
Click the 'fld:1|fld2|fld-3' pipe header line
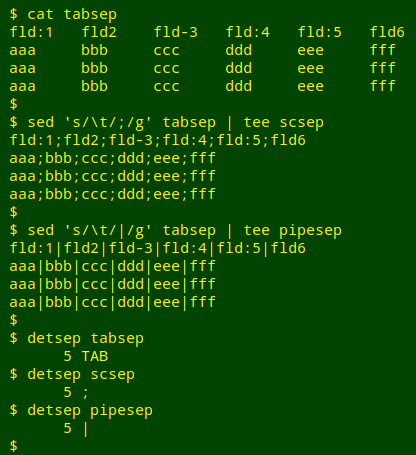(158, 248)
